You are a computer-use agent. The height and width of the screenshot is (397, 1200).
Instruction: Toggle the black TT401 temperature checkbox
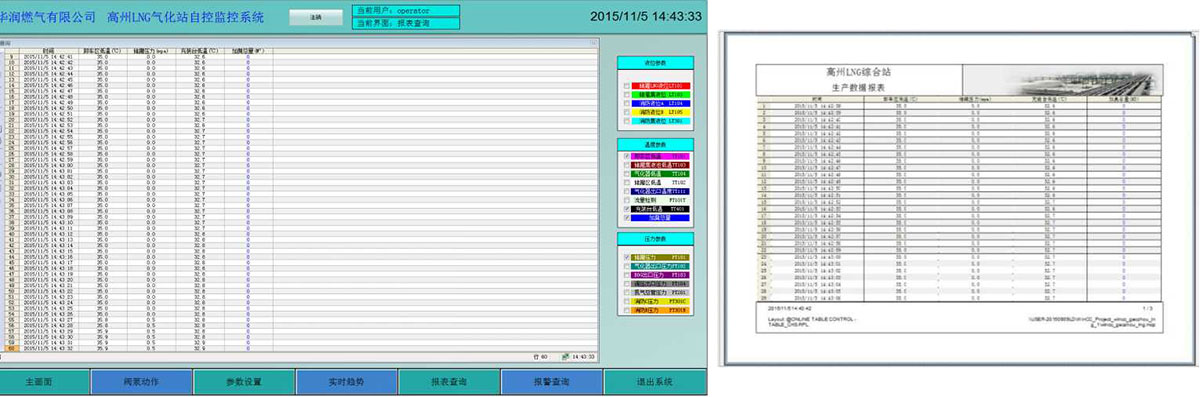(627, 209)
